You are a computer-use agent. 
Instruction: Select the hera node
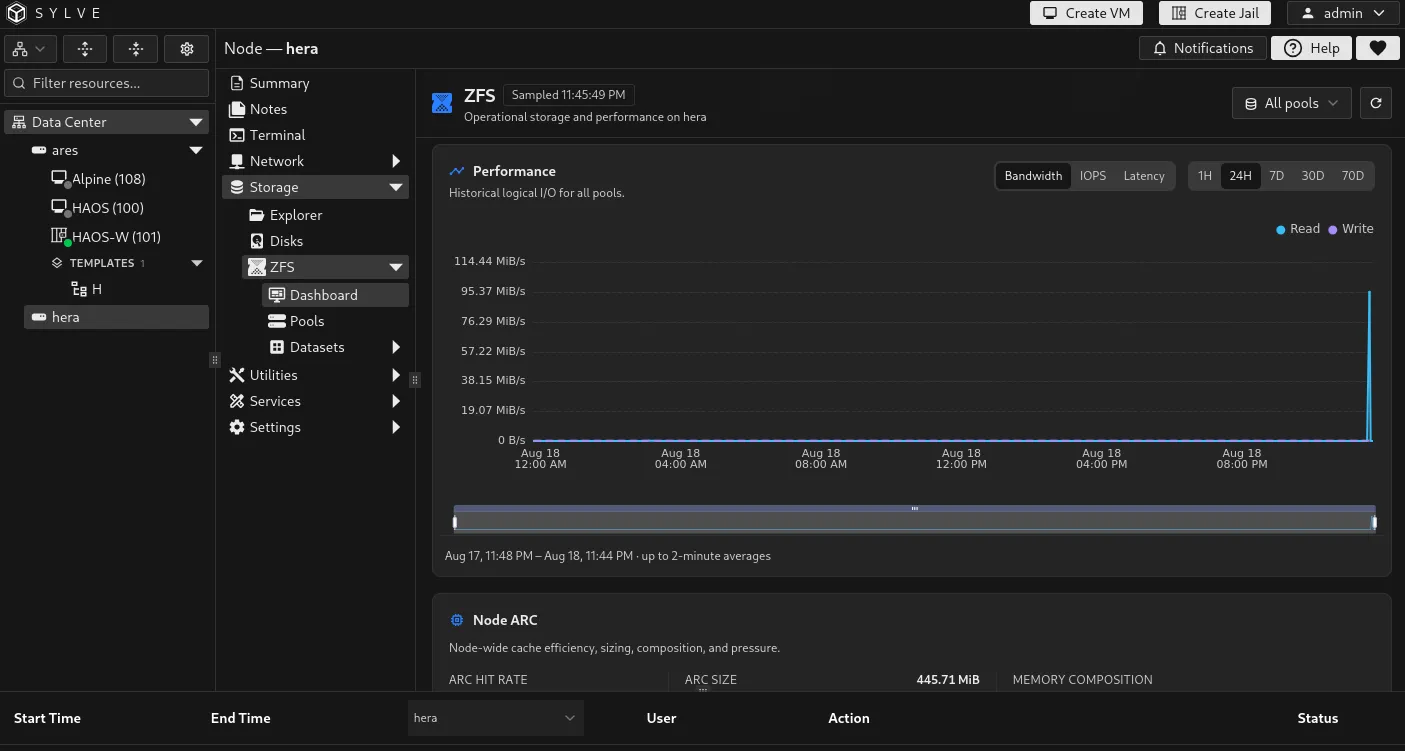click(x=116, y=317)
